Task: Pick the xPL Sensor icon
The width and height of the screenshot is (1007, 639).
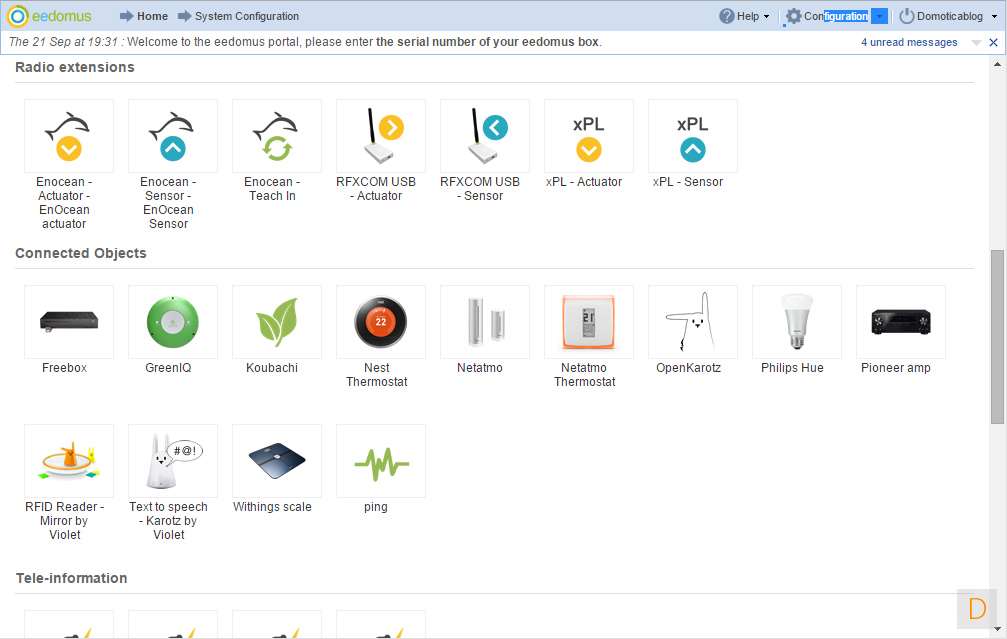Action: click(693, 136)
